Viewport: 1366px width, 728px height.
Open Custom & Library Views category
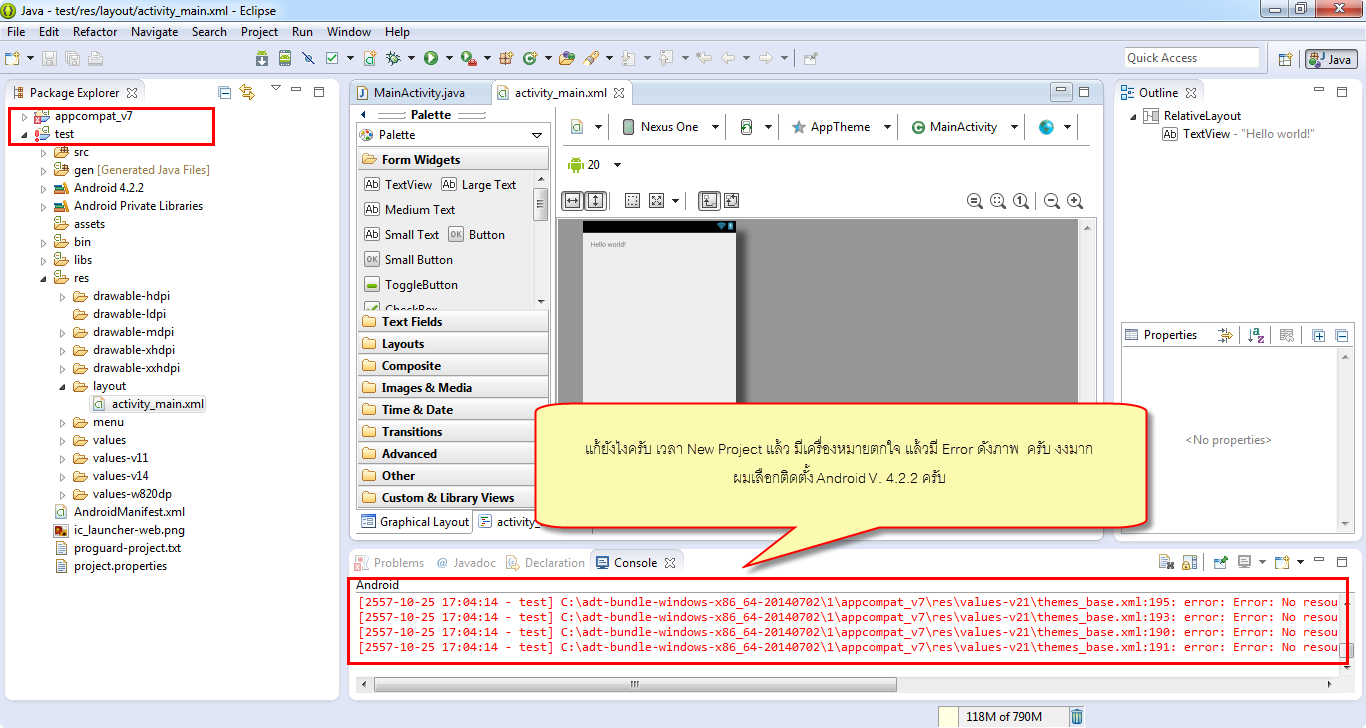(453, 498)
